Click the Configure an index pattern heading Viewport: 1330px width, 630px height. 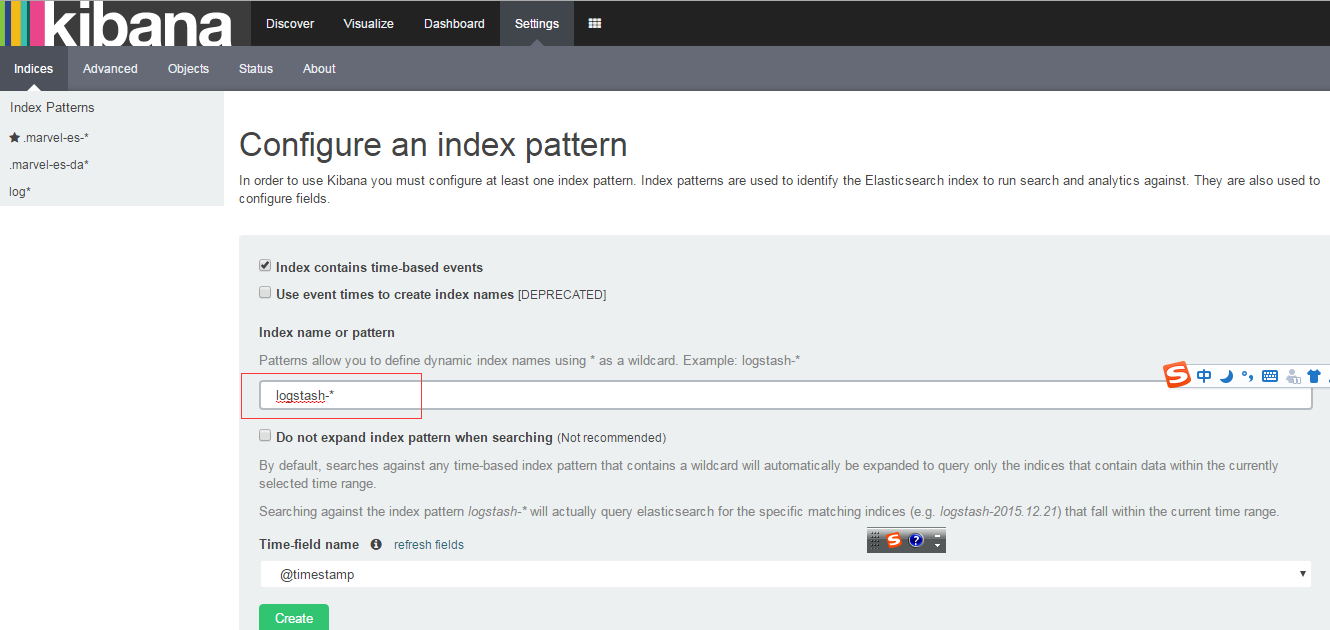tap(433, 145)
